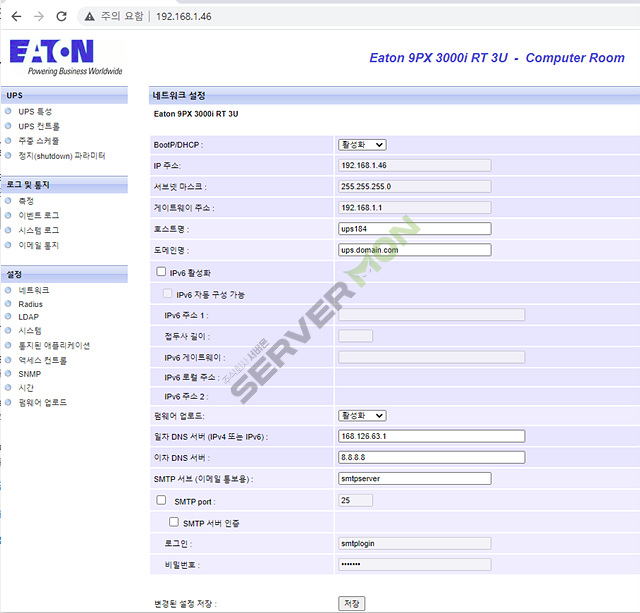The image size is (640, 613).
Task: Go to 주중 스케쥴 in the sidebar
Action: click(38, 141)
